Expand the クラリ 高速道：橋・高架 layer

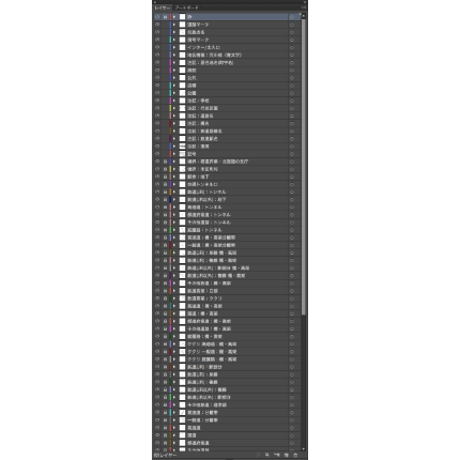tap(174, 344)
